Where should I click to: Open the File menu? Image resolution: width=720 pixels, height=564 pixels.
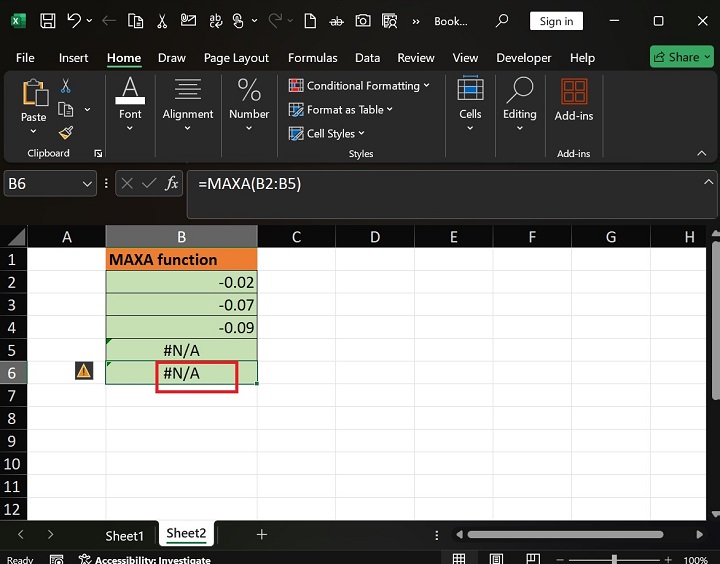25,58
